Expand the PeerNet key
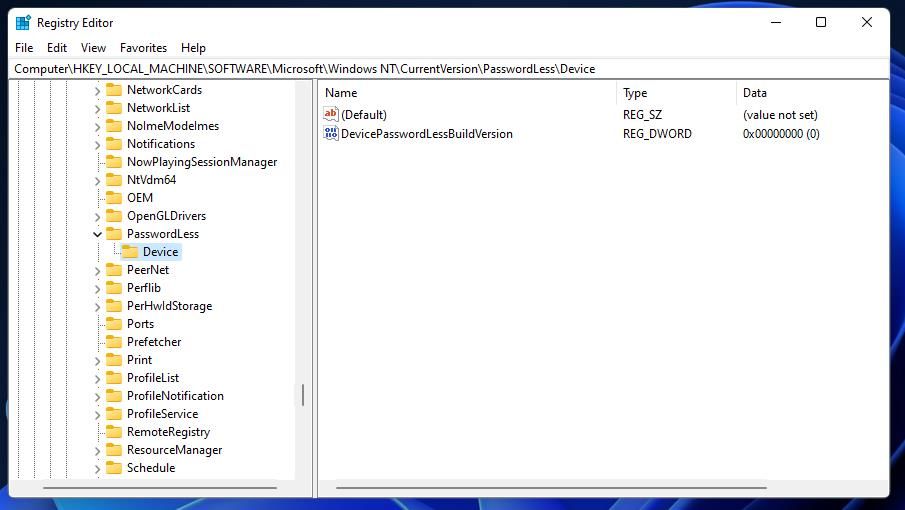Viewport: 905px width, 510px height. tap(98, 271)
